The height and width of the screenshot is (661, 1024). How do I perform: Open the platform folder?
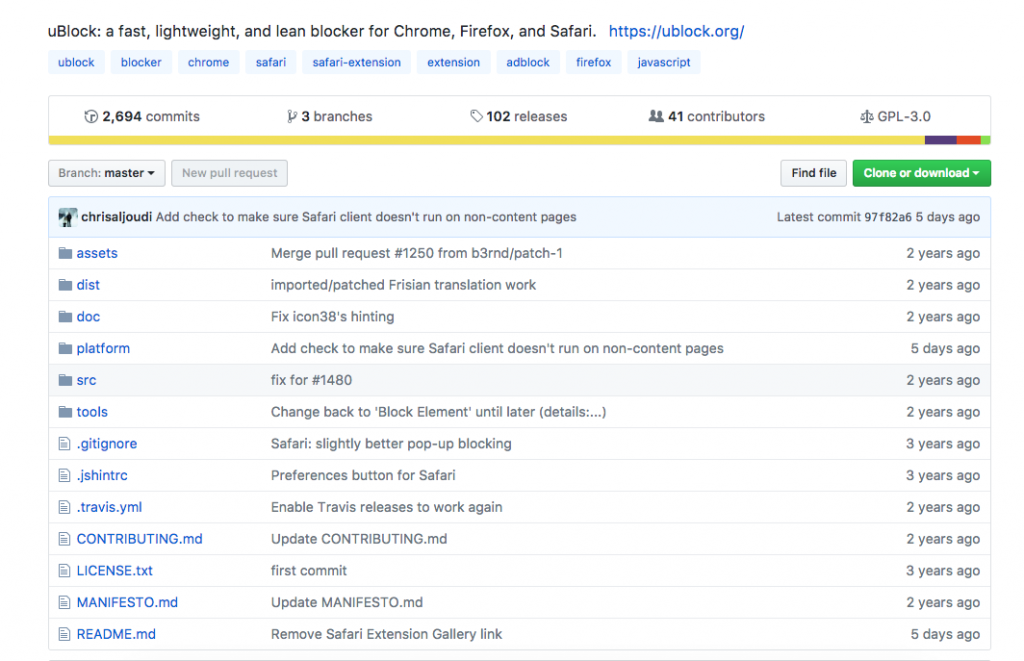click(x=103, y=348)
